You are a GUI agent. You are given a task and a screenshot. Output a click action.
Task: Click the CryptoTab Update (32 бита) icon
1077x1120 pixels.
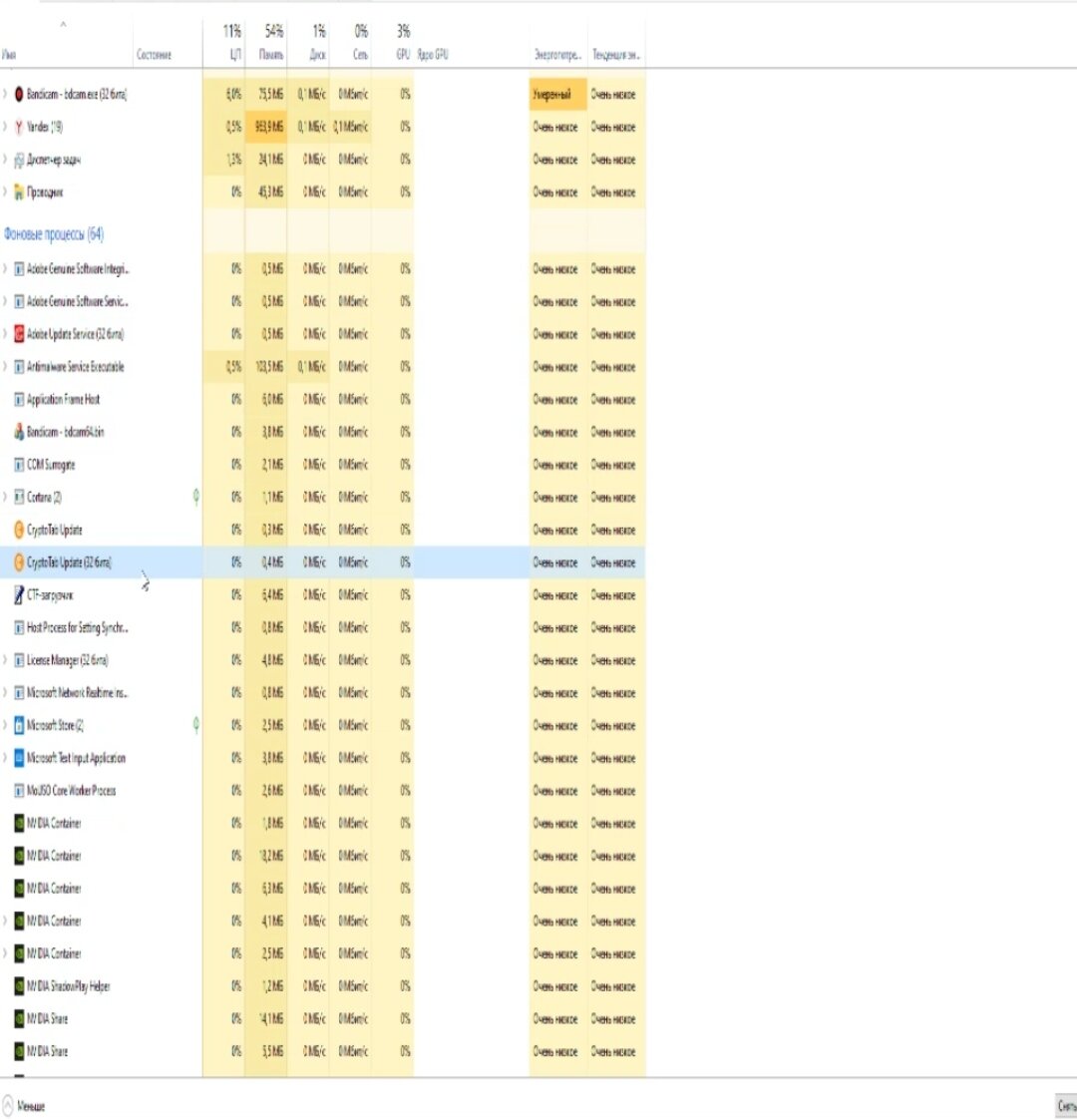[19, 562]
